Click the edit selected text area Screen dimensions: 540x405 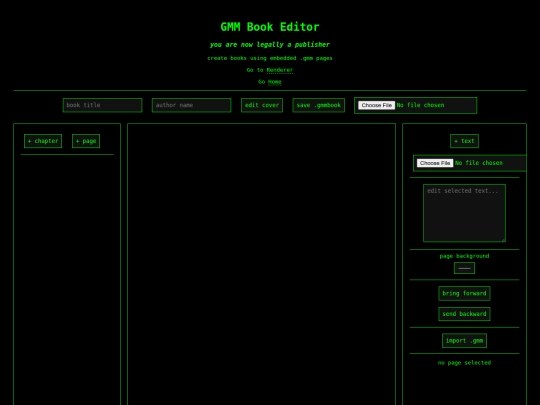click(x=464, y=213)
